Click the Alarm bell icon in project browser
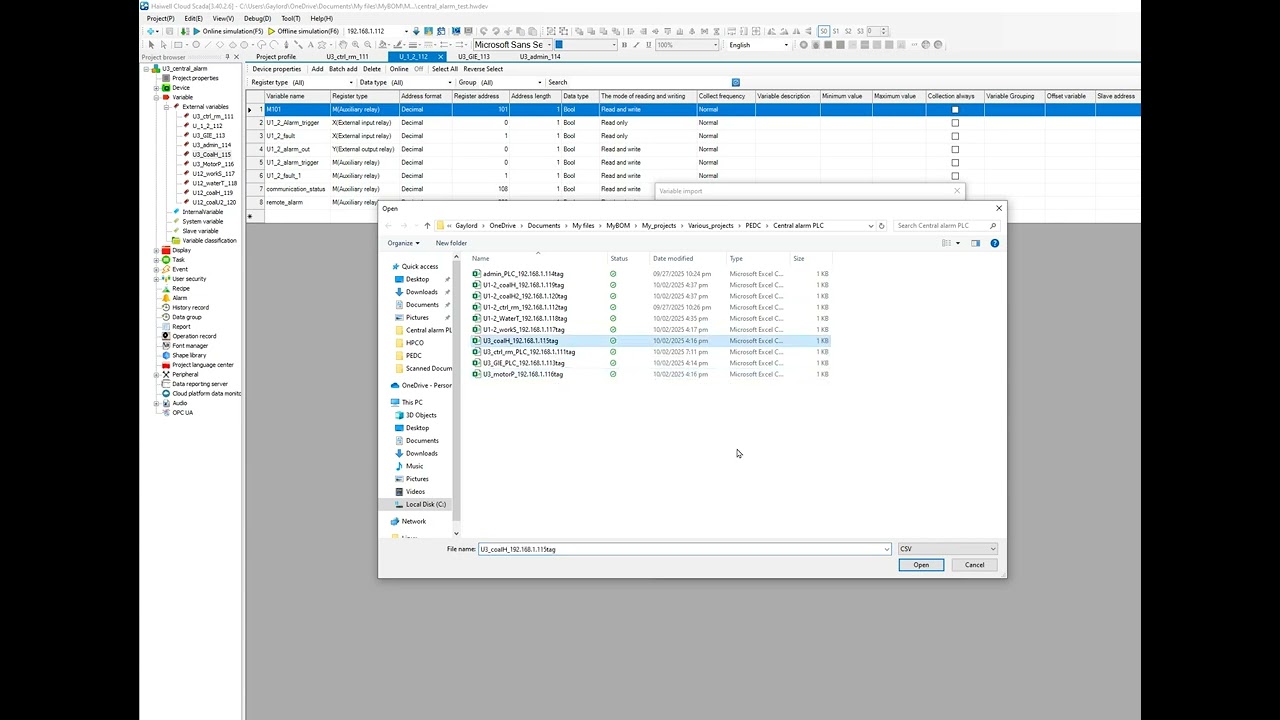This screenshot has height=720, width=1280. pyautogui.click(x=165, y=298)
